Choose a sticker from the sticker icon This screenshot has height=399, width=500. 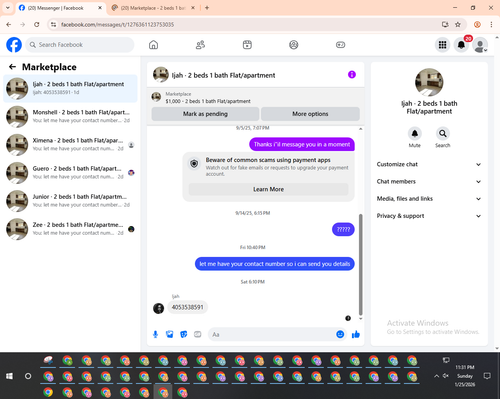point(184,334)
